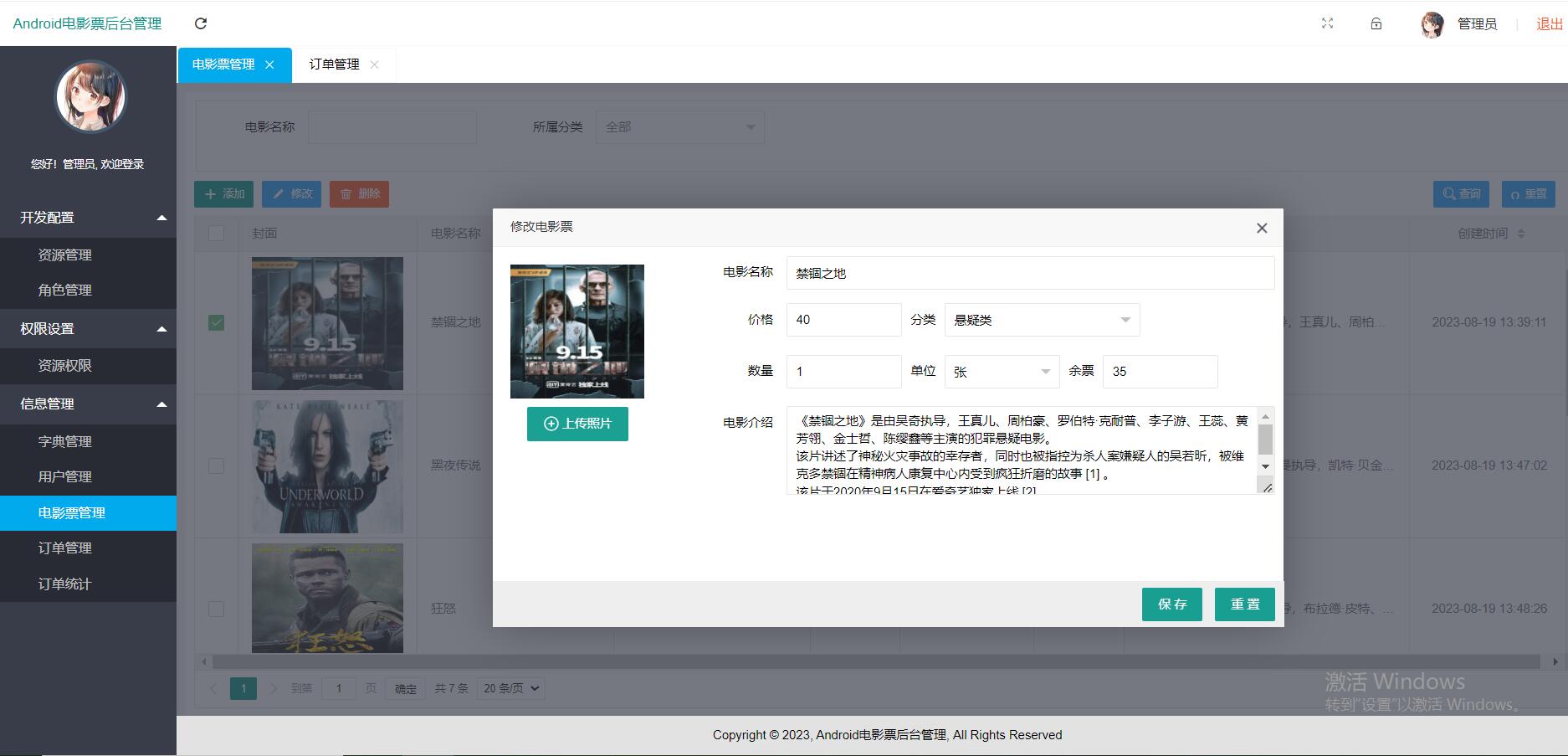This screenshot has height=756, width=1568.
Task: Click the plus icon on the 添加 button
Action: (211, 193)
